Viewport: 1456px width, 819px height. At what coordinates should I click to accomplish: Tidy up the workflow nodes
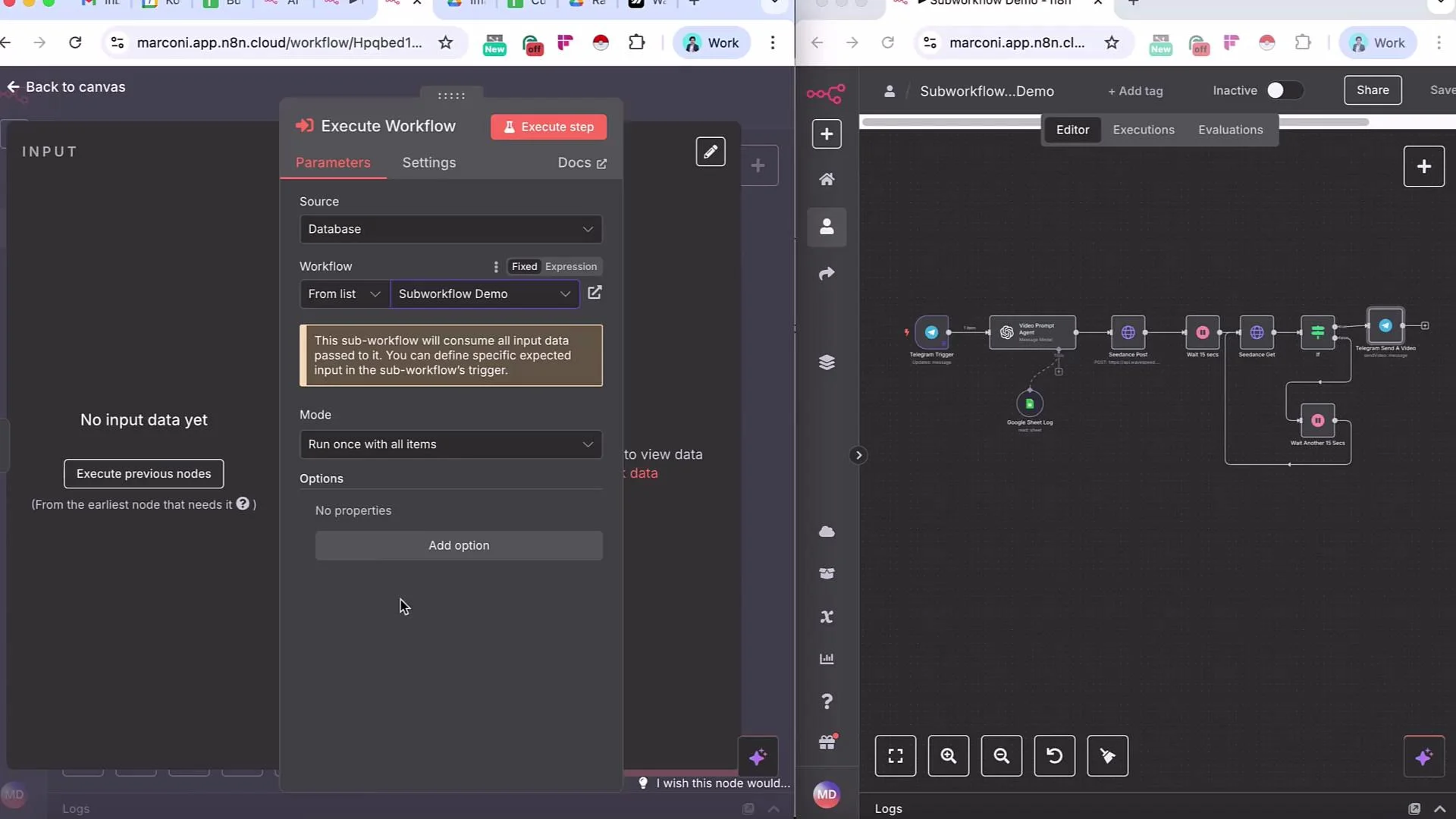pyautogui.click(x=1108, y=756)
